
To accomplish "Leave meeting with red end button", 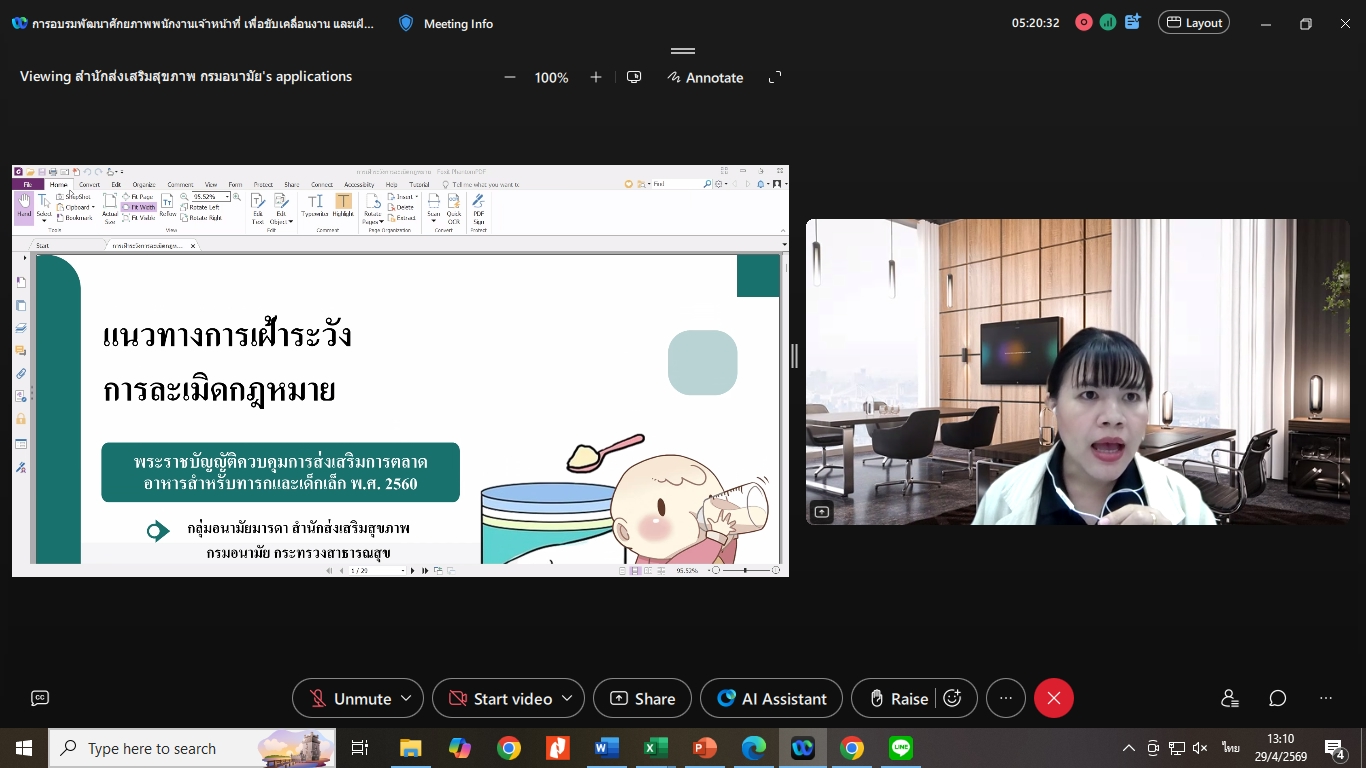I will pos(1053,698).
